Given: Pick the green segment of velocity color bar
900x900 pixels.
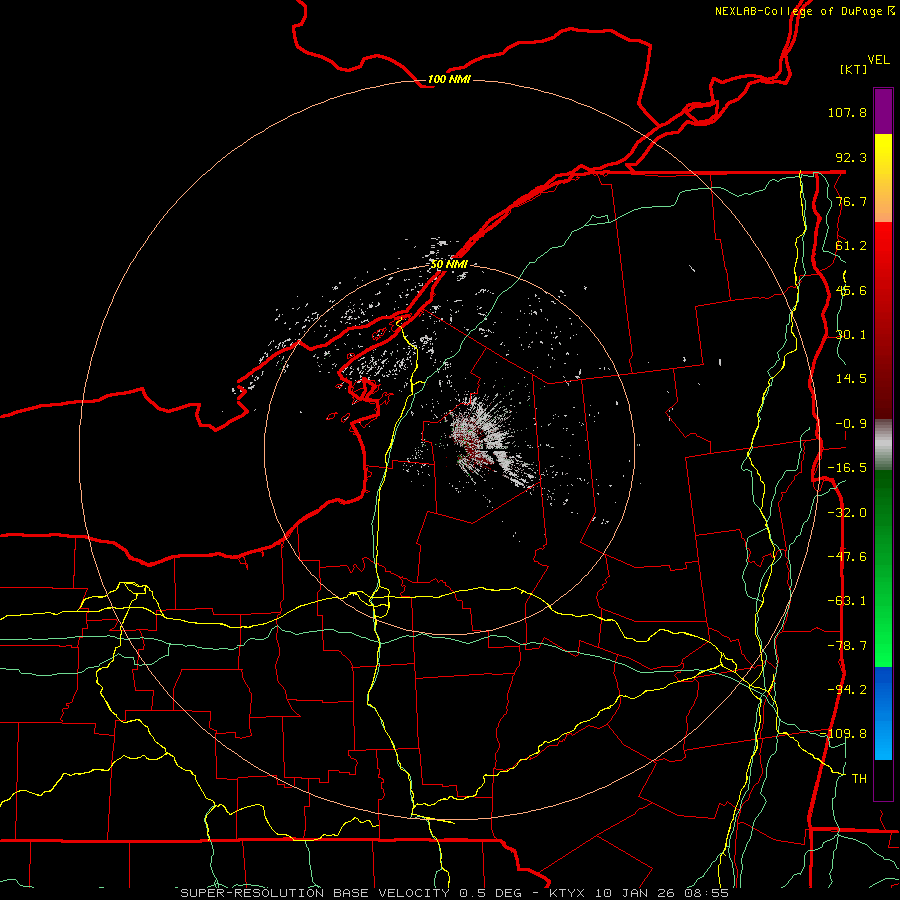Looking at the screenshot, I should tap(883, 568).
